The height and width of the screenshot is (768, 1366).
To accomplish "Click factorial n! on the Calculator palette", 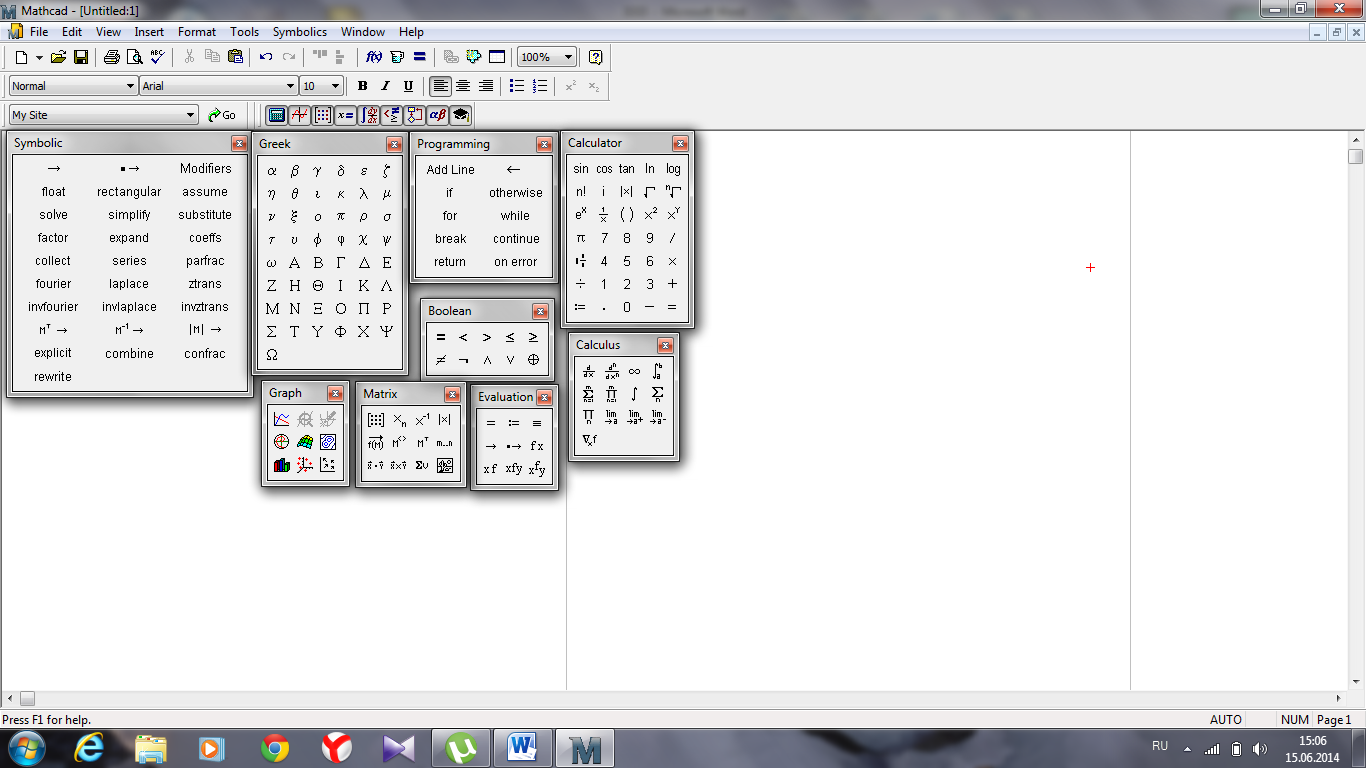I will coord(581,192).
